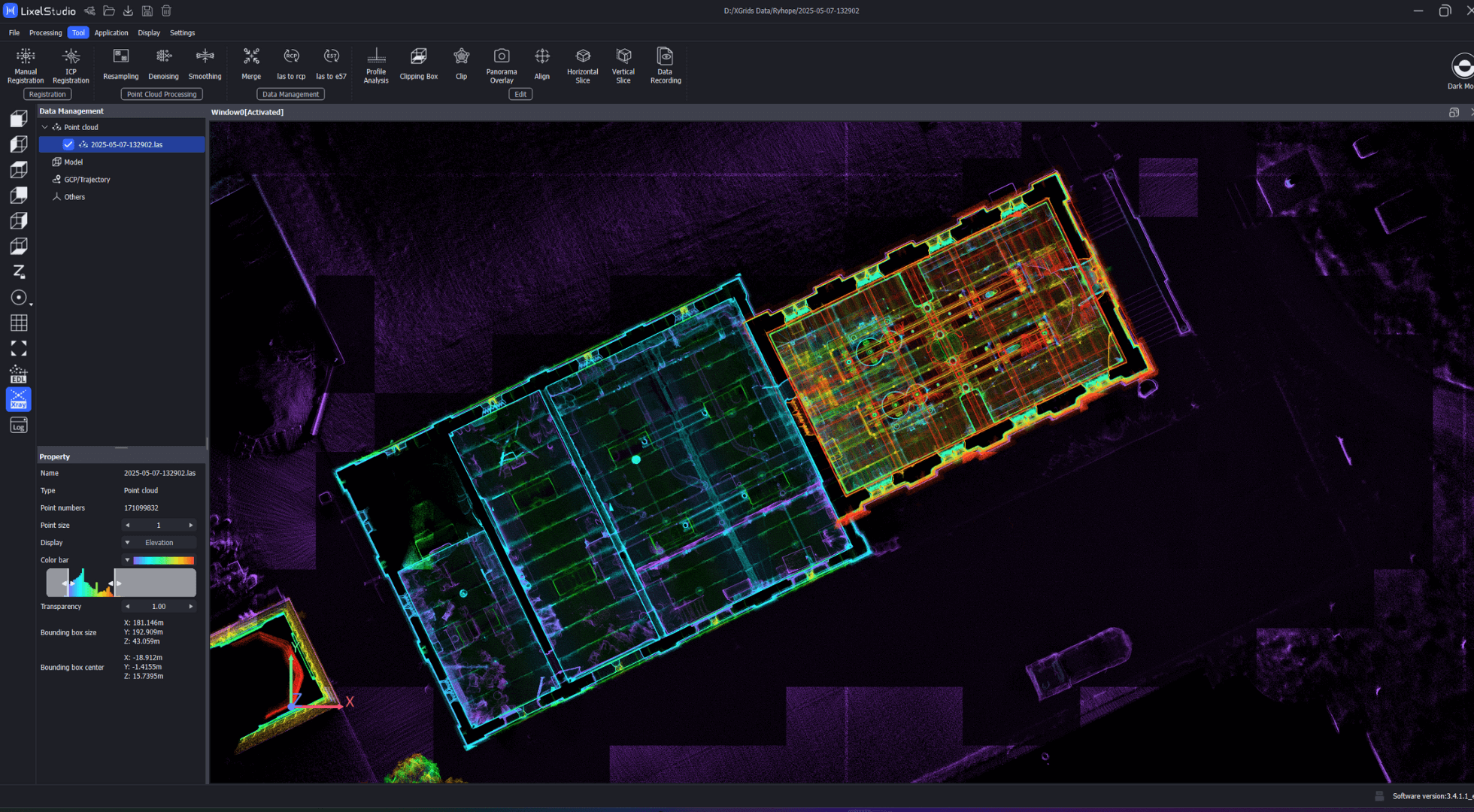Click the Point Cloud Processing group label

coord(162,94)
